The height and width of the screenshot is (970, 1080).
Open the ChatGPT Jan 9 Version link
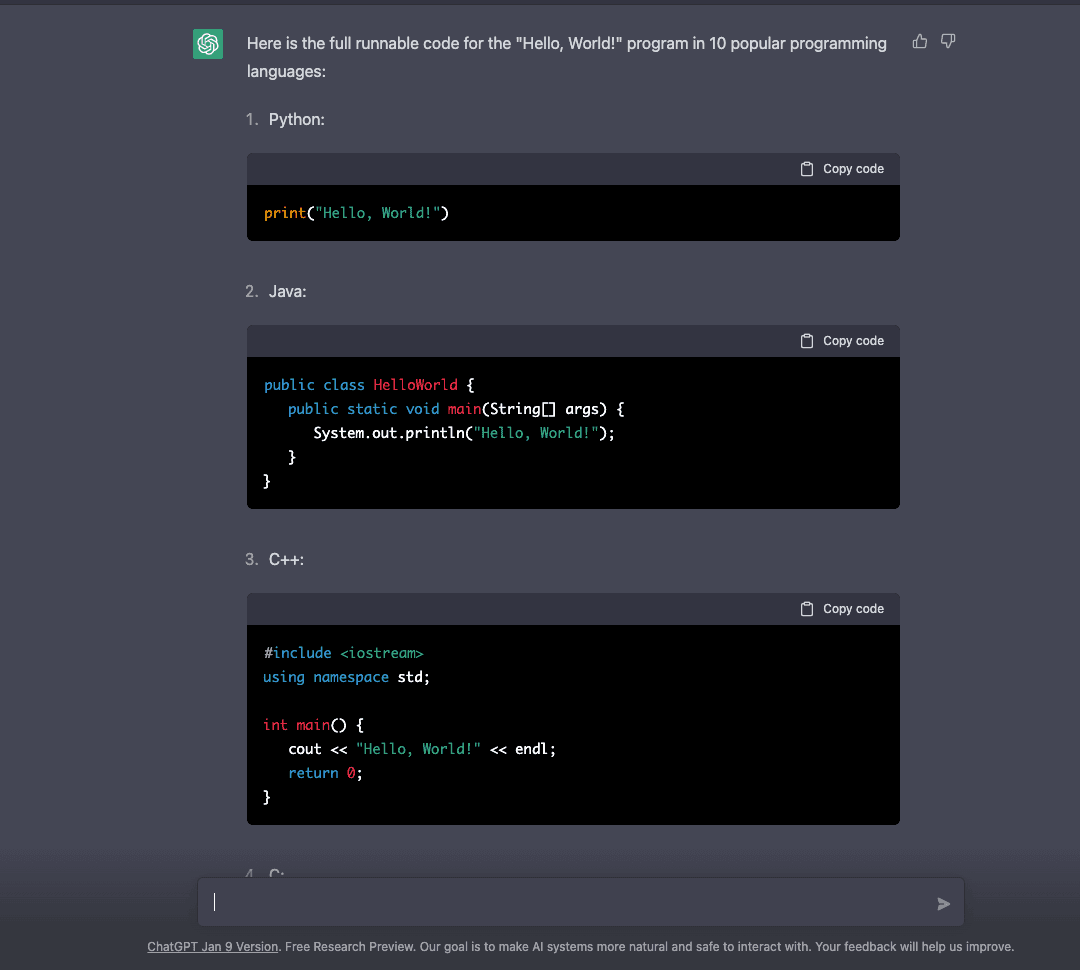[x=212, y=946]
